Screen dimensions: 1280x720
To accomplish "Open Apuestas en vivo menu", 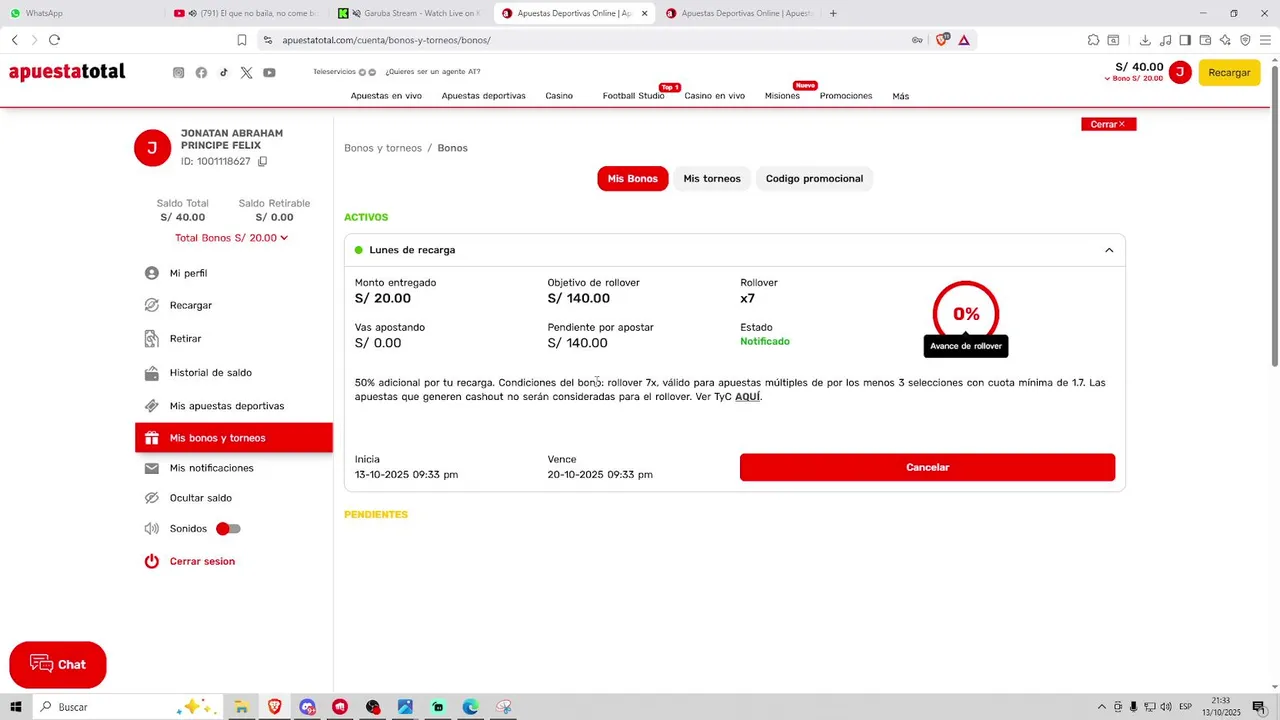I will click(386, 96).
